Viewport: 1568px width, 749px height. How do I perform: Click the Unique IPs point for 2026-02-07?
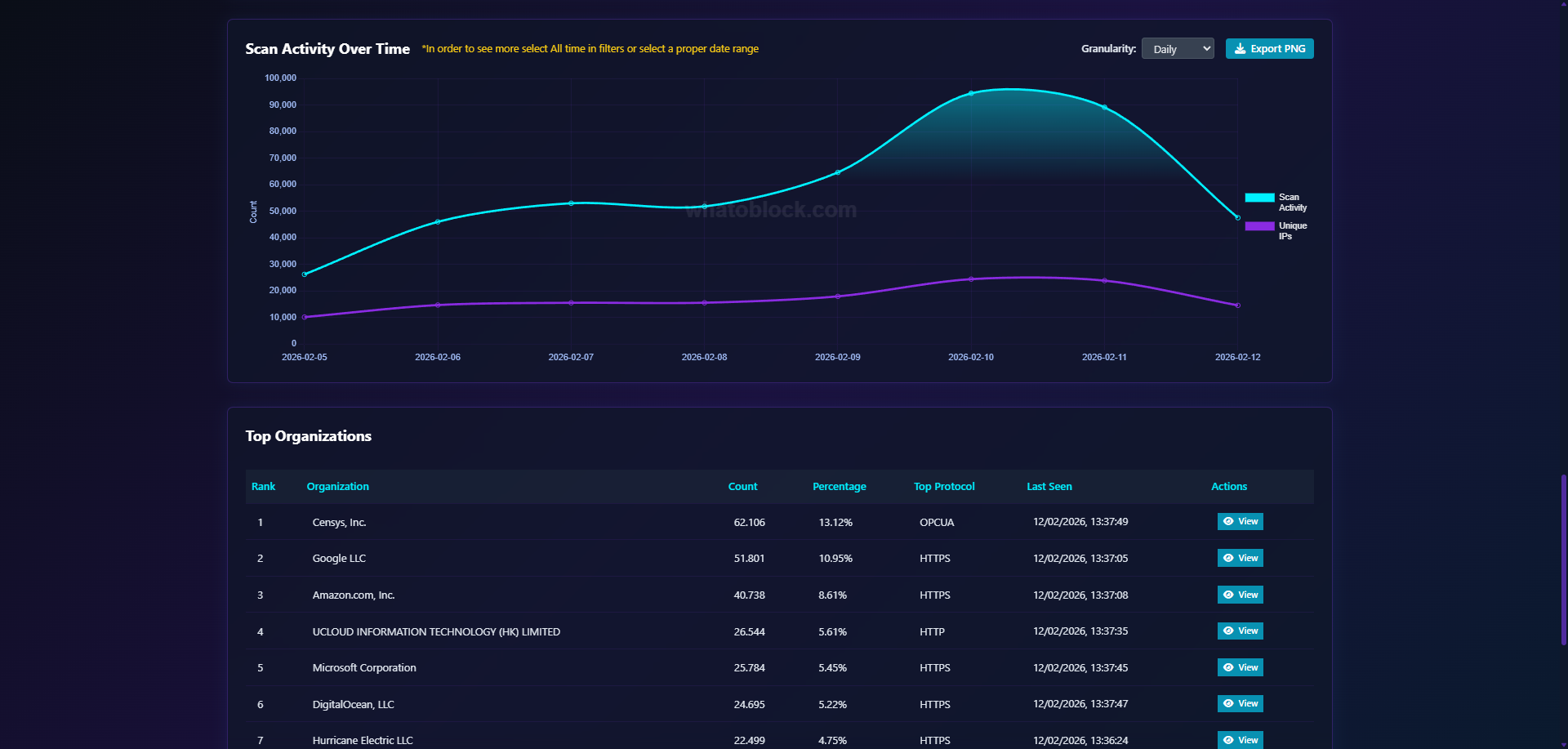coord(571,303)
